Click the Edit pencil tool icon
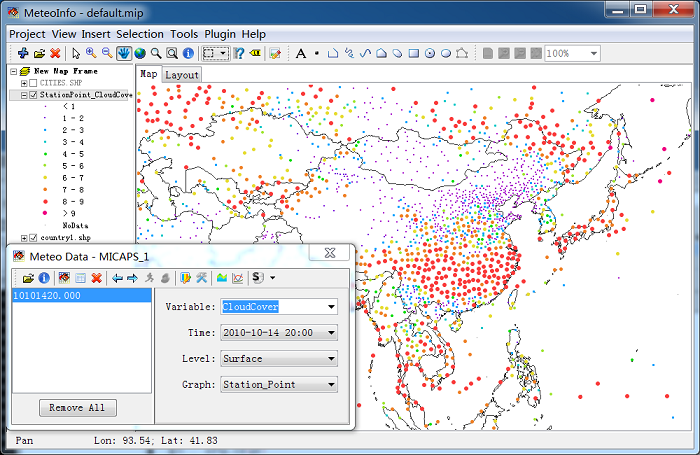This screenshot has width=700, height=455. (275, 54)
